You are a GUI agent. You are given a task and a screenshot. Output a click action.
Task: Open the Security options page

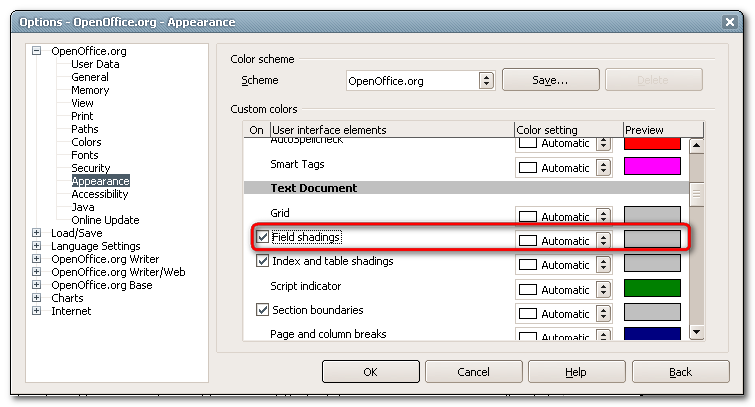coord(91,168)
